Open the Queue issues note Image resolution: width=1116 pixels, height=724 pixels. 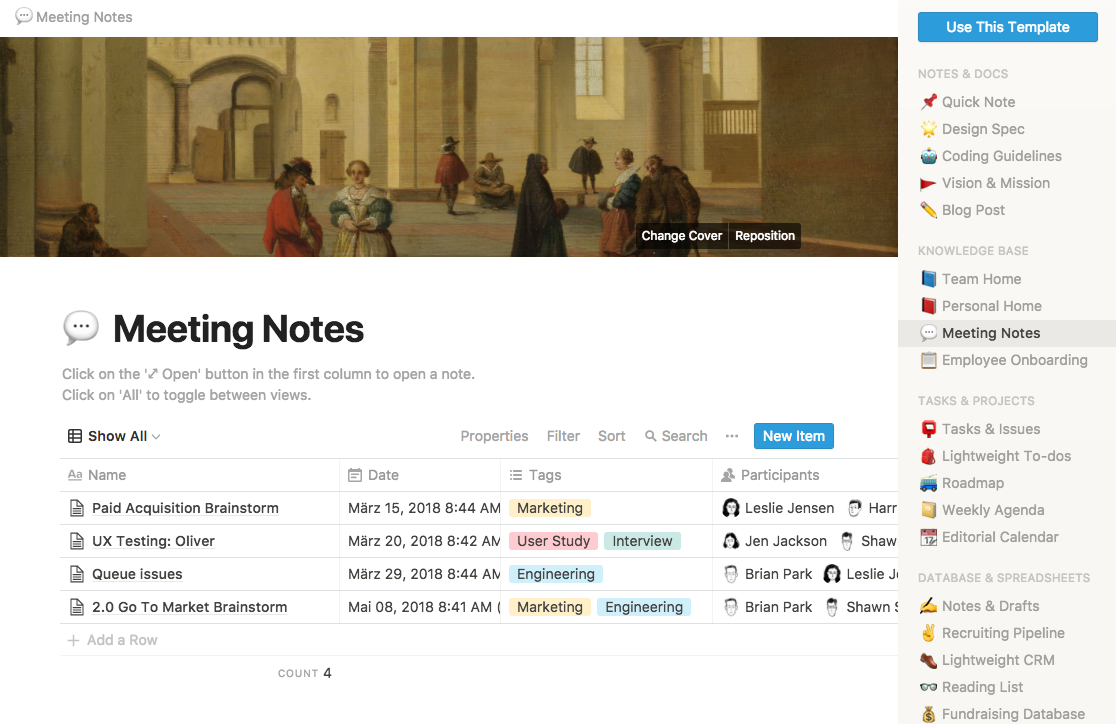(x=137, y=574)
